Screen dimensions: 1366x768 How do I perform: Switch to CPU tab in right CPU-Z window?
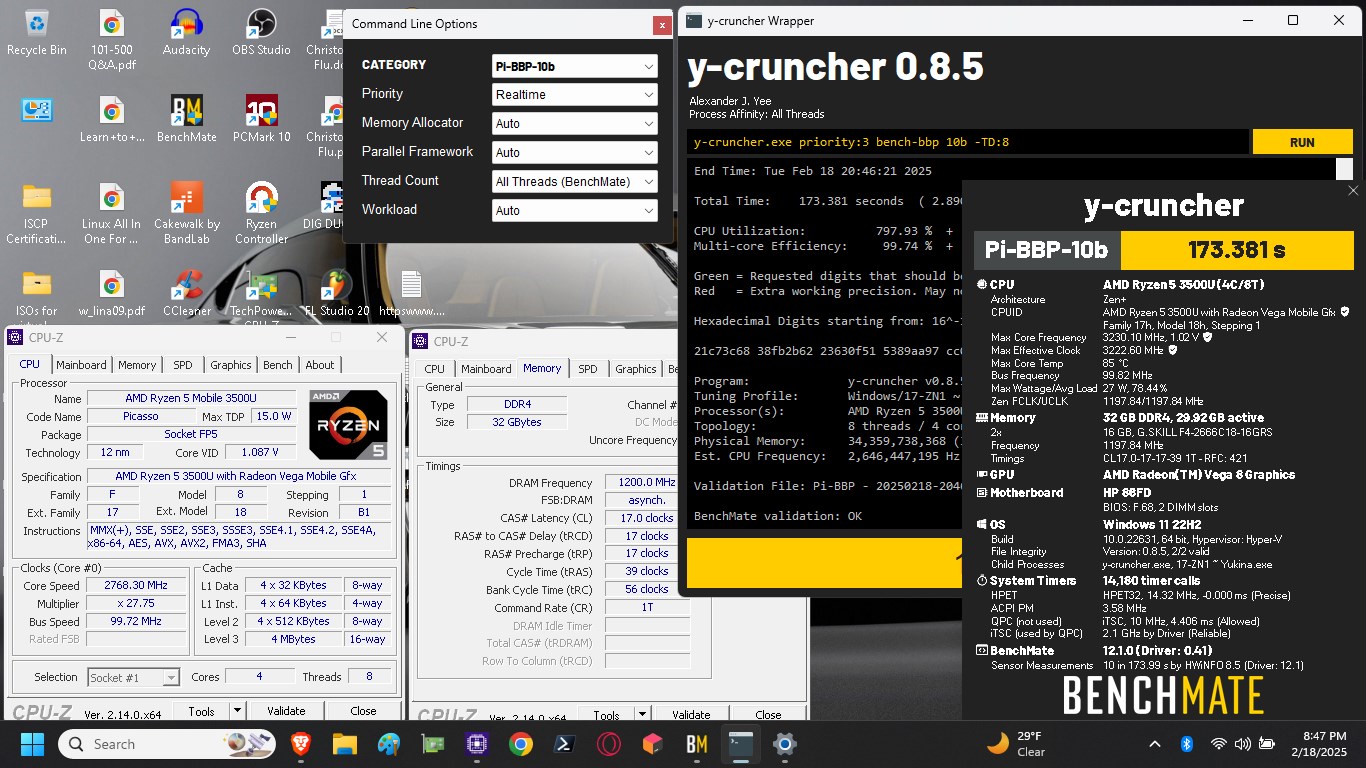(x=435, y=369)
